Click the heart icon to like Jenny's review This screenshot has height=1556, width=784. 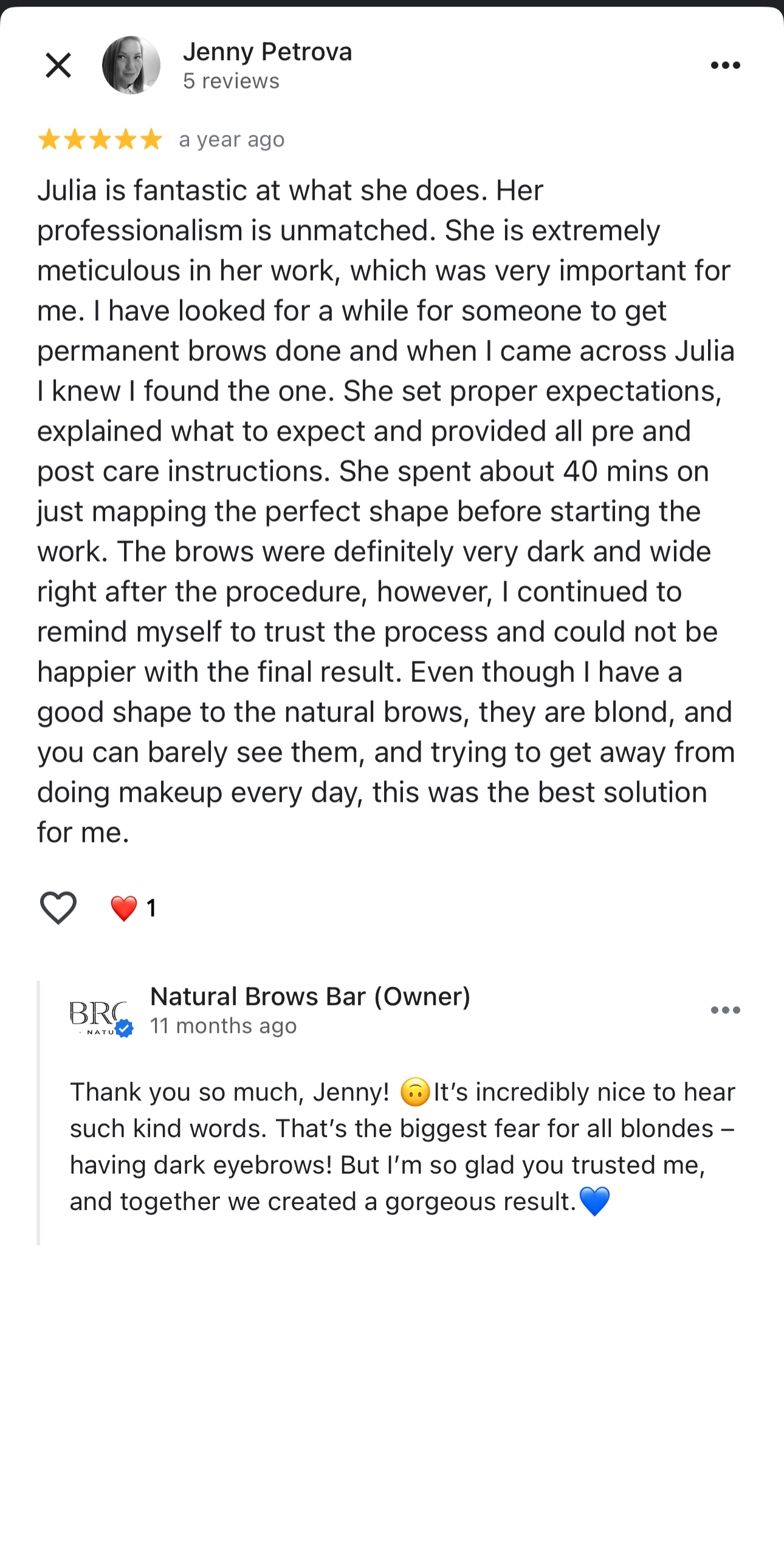[x=58, y=908]
